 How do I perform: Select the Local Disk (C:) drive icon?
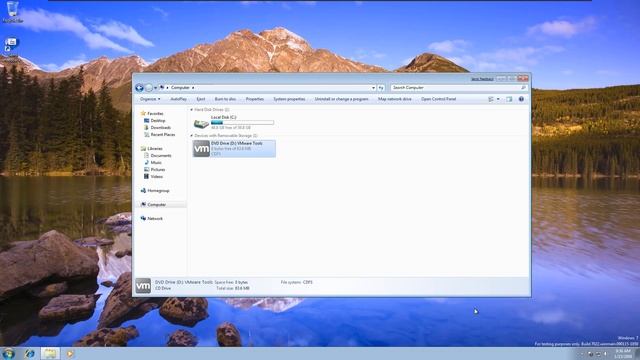(x=201, y=123)
